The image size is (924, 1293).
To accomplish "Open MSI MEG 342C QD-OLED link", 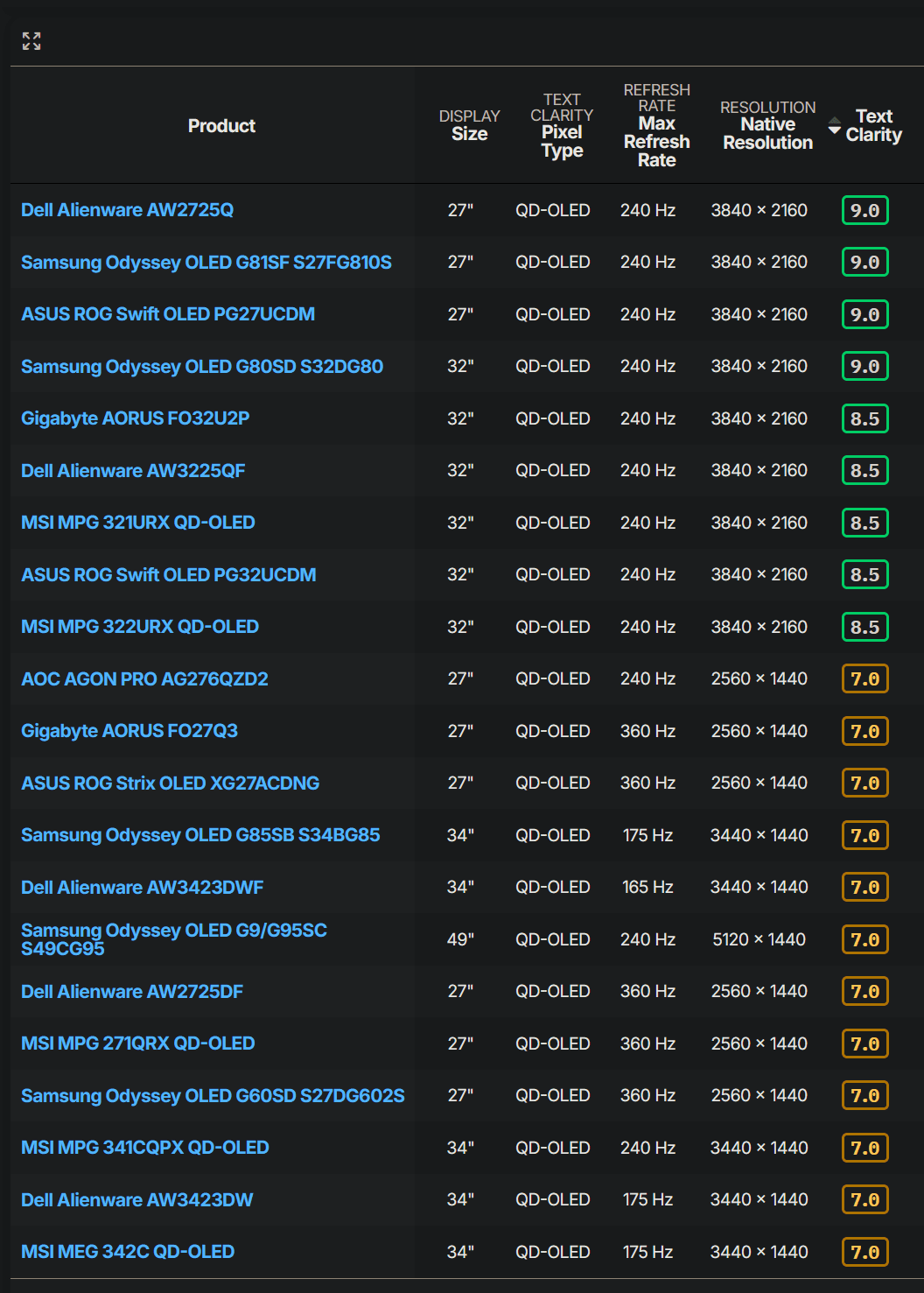I will click(128, 1252).
